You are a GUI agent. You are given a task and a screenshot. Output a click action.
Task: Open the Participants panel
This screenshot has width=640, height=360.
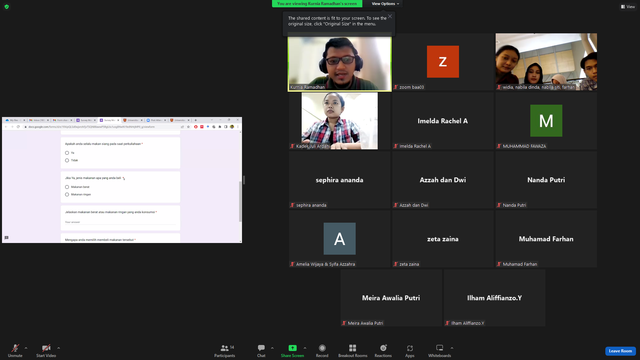tap(224, 350)
